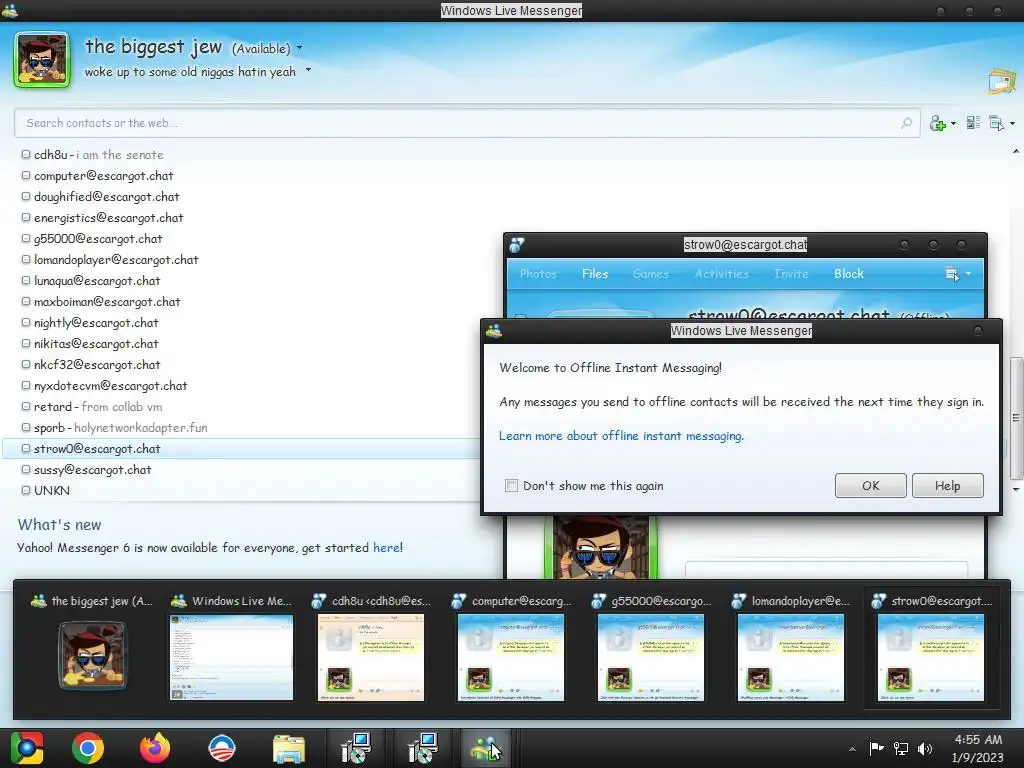Open Games in the conversation toolbar
The image size is (1024, 768).
point(651,274)
